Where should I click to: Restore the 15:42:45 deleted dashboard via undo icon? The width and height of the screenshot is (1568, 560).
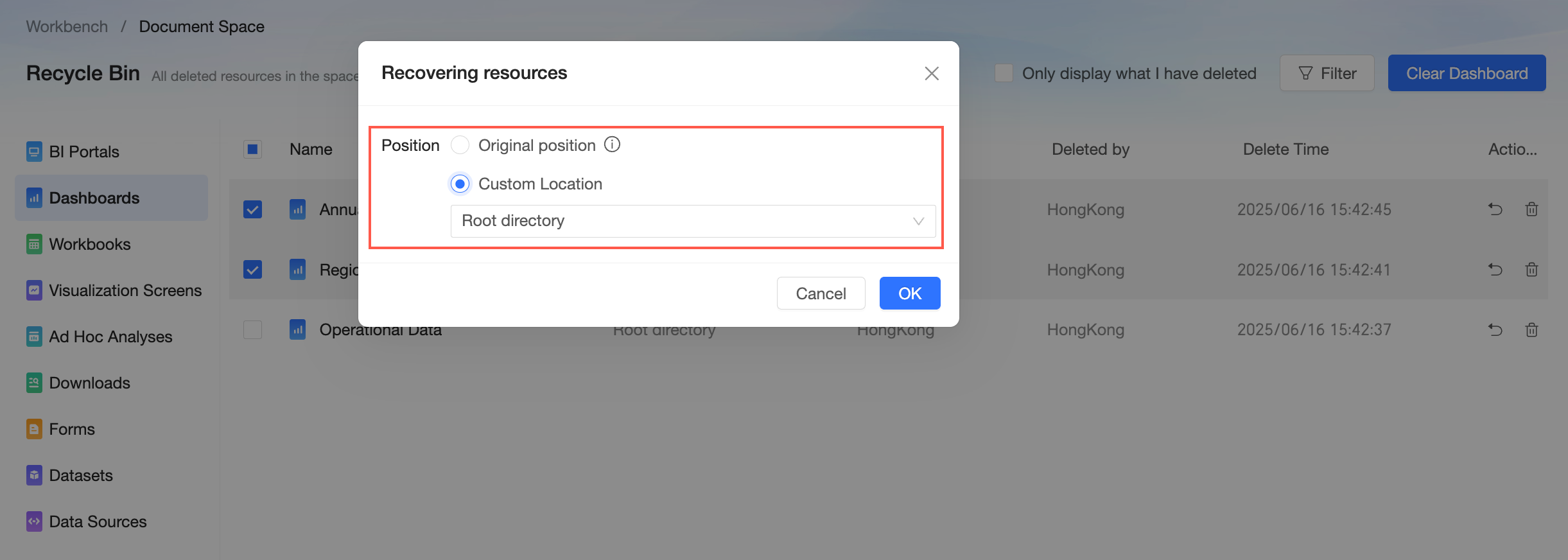[1495, 209]
